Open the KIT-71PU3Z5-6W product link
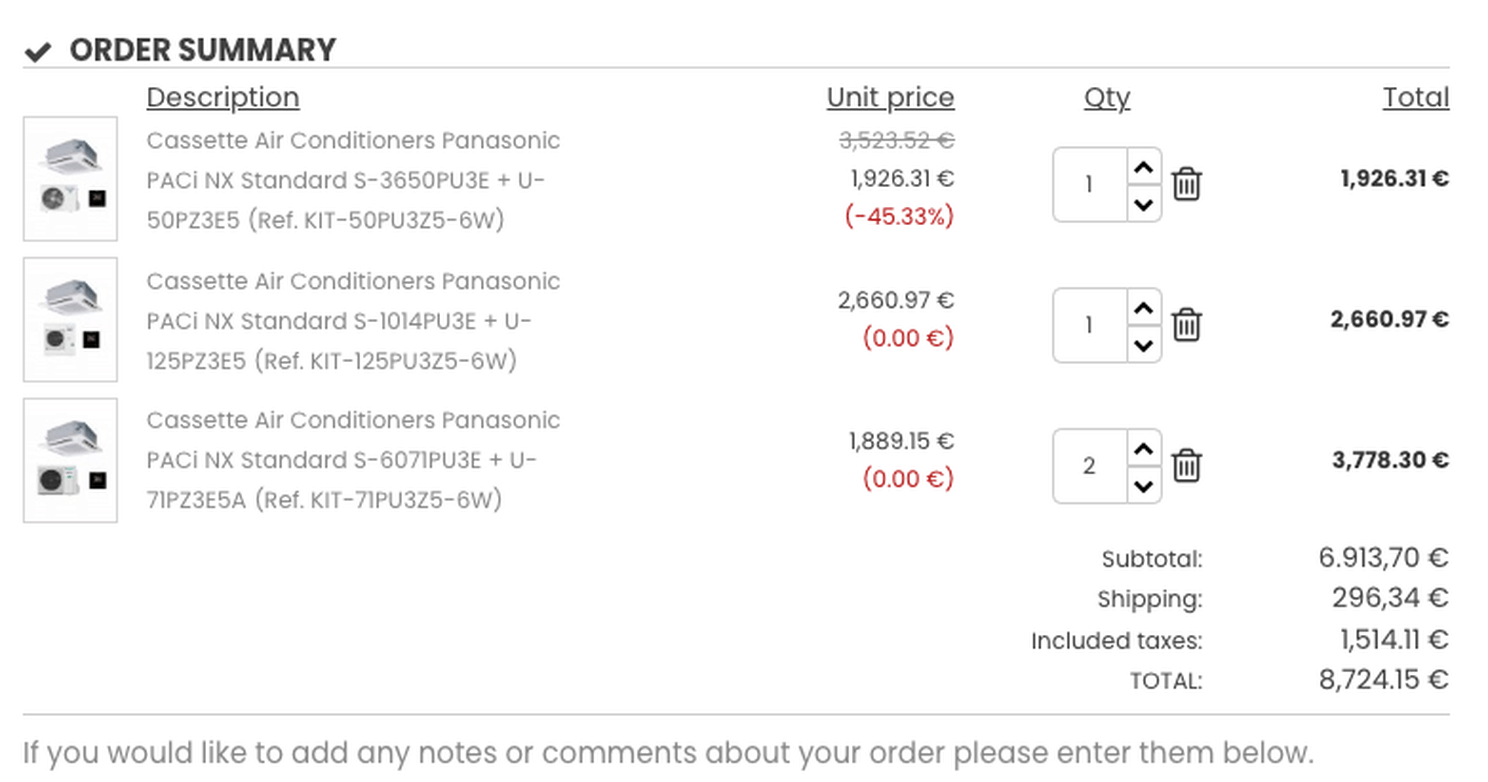Image resolution: width=1488 pixels, height=782 pixels. click(352, 460)
